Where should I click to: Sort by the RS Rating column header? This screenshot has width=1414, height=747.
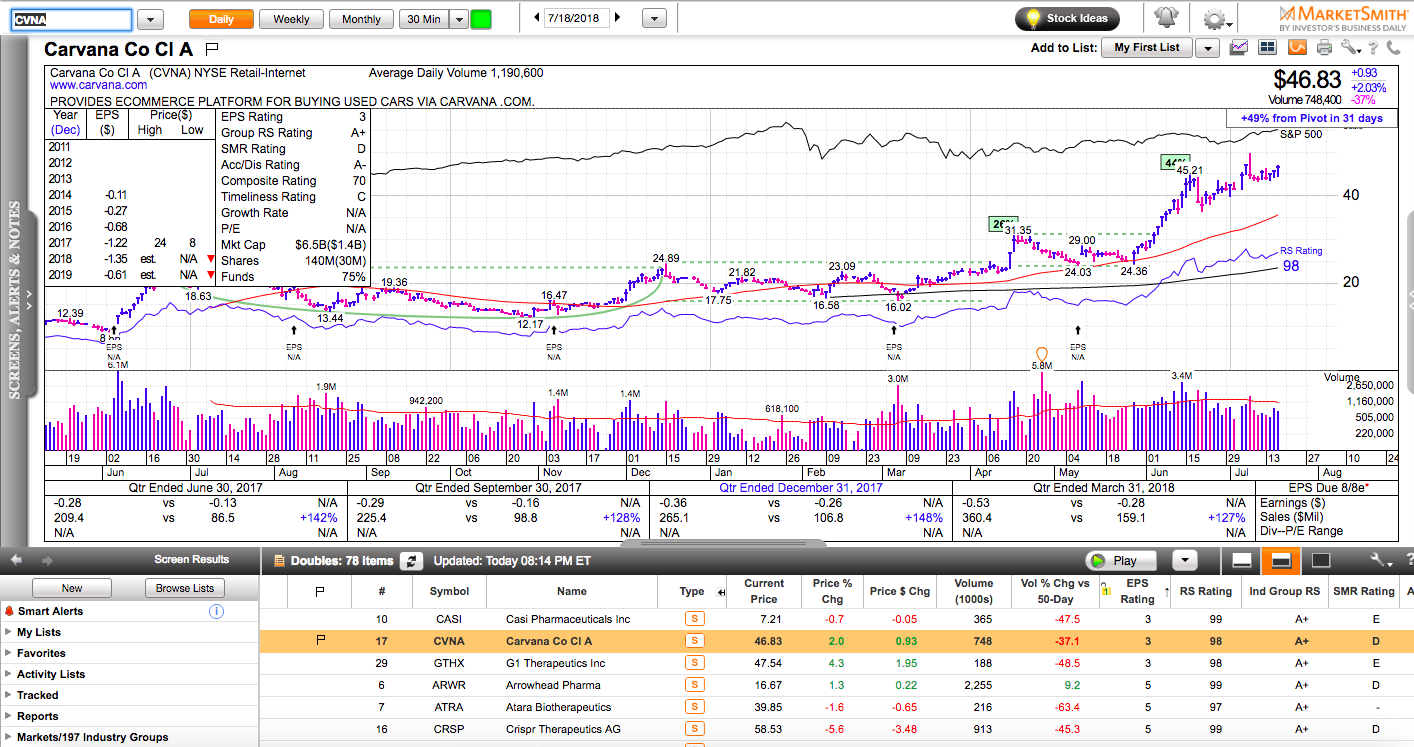click(1205, 591)
